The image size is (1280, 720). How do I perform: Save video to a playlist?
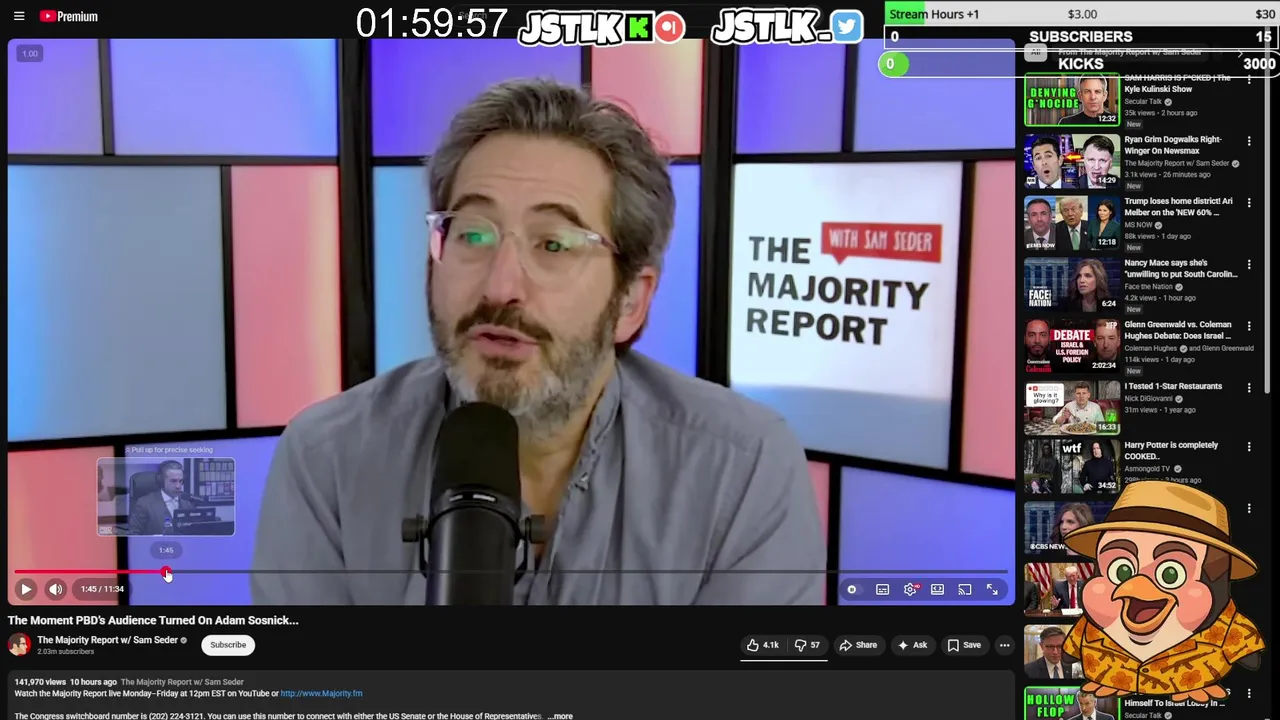tap(964, 645)
